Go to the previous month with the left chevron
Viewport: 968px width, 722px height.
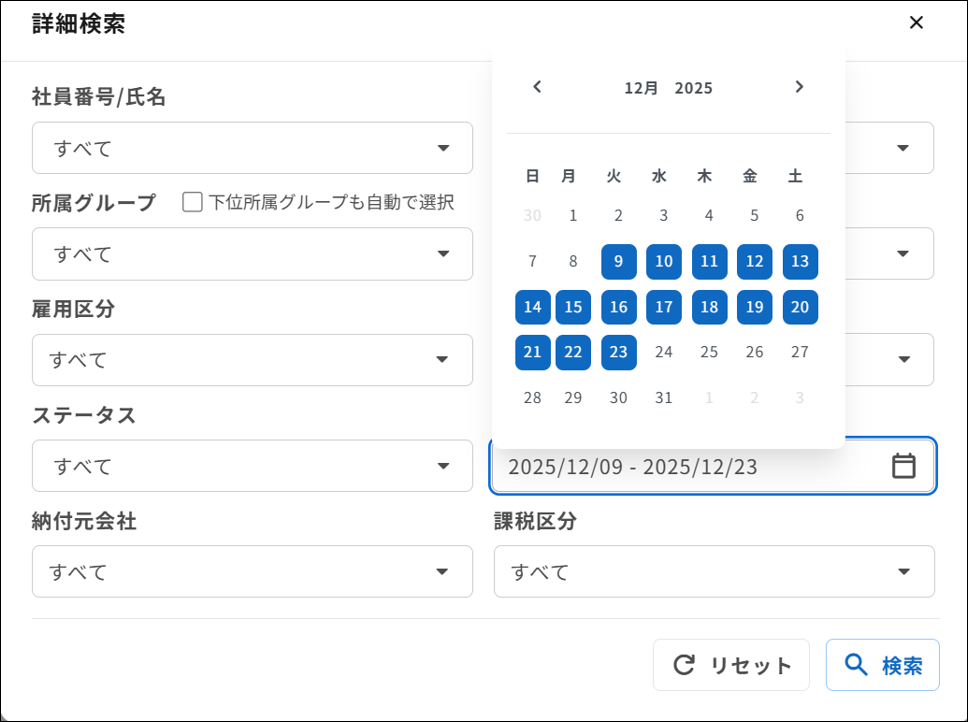click(x=537, y=87)
